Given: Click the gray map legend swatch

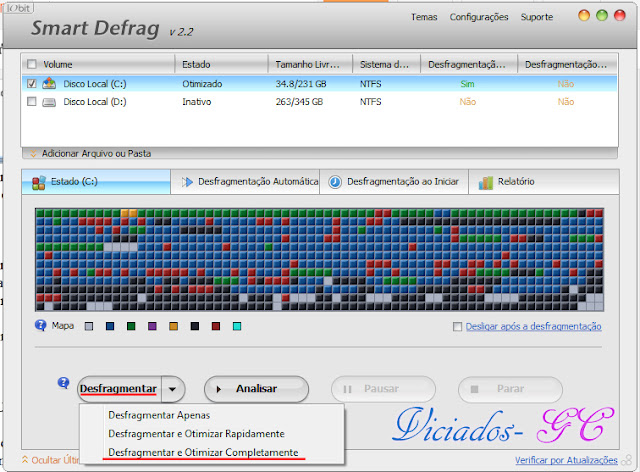Looking at the screenshot, I should [x=89, y=326].
